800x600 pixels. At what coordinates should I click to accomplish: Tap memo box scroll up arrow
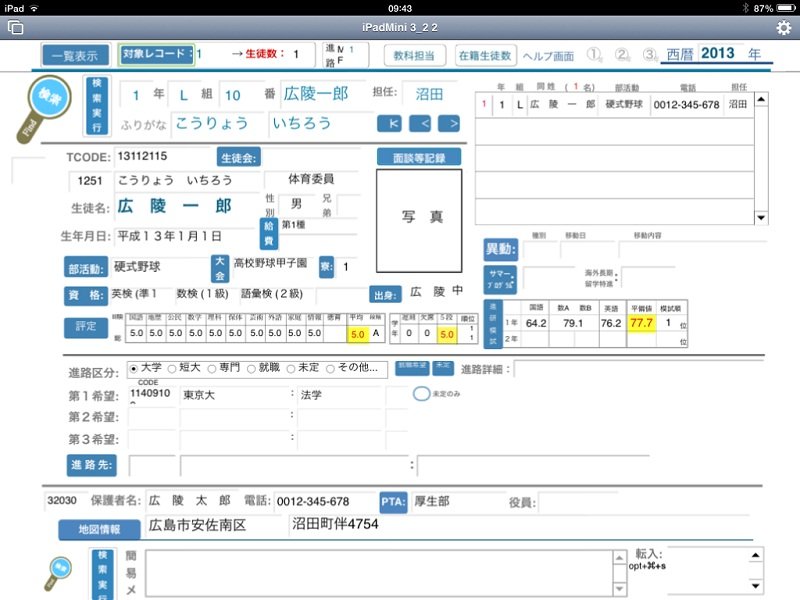click(x=619, y=558)
